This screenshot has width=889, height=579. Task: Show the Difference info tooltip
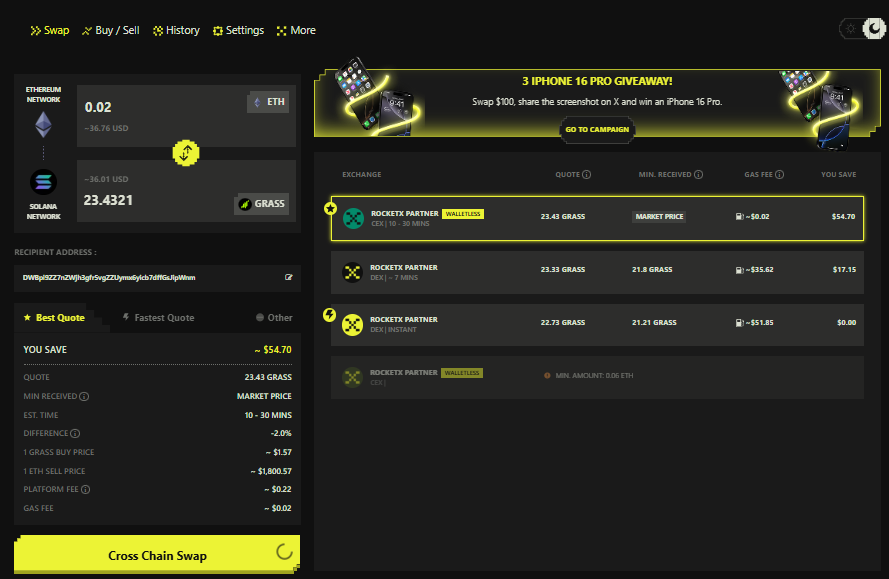point(75,433)
